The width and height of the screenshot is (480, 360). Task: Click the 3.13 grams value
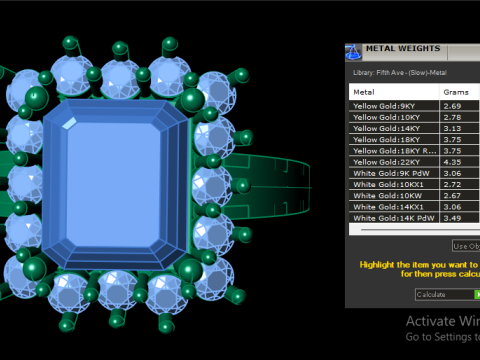click(x=452, y=128)
